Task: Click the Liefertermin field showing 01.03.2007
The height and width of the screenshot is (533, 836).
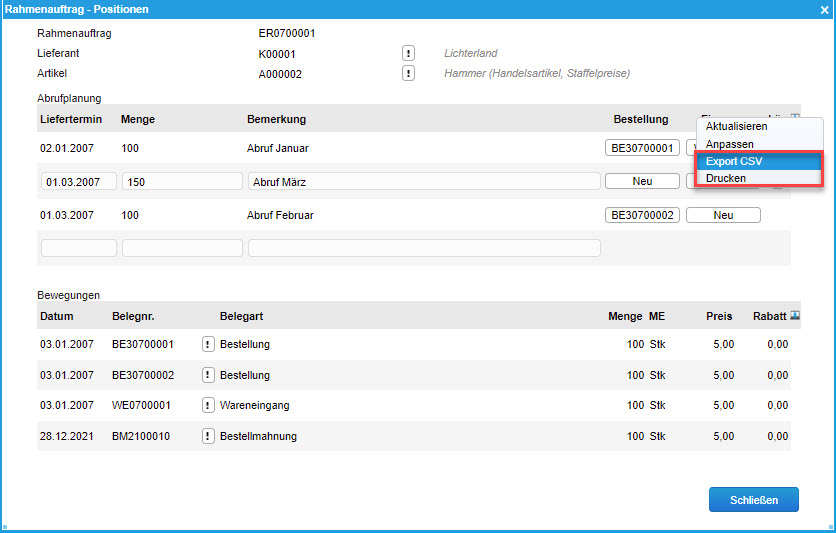Action: pos(78,182)
